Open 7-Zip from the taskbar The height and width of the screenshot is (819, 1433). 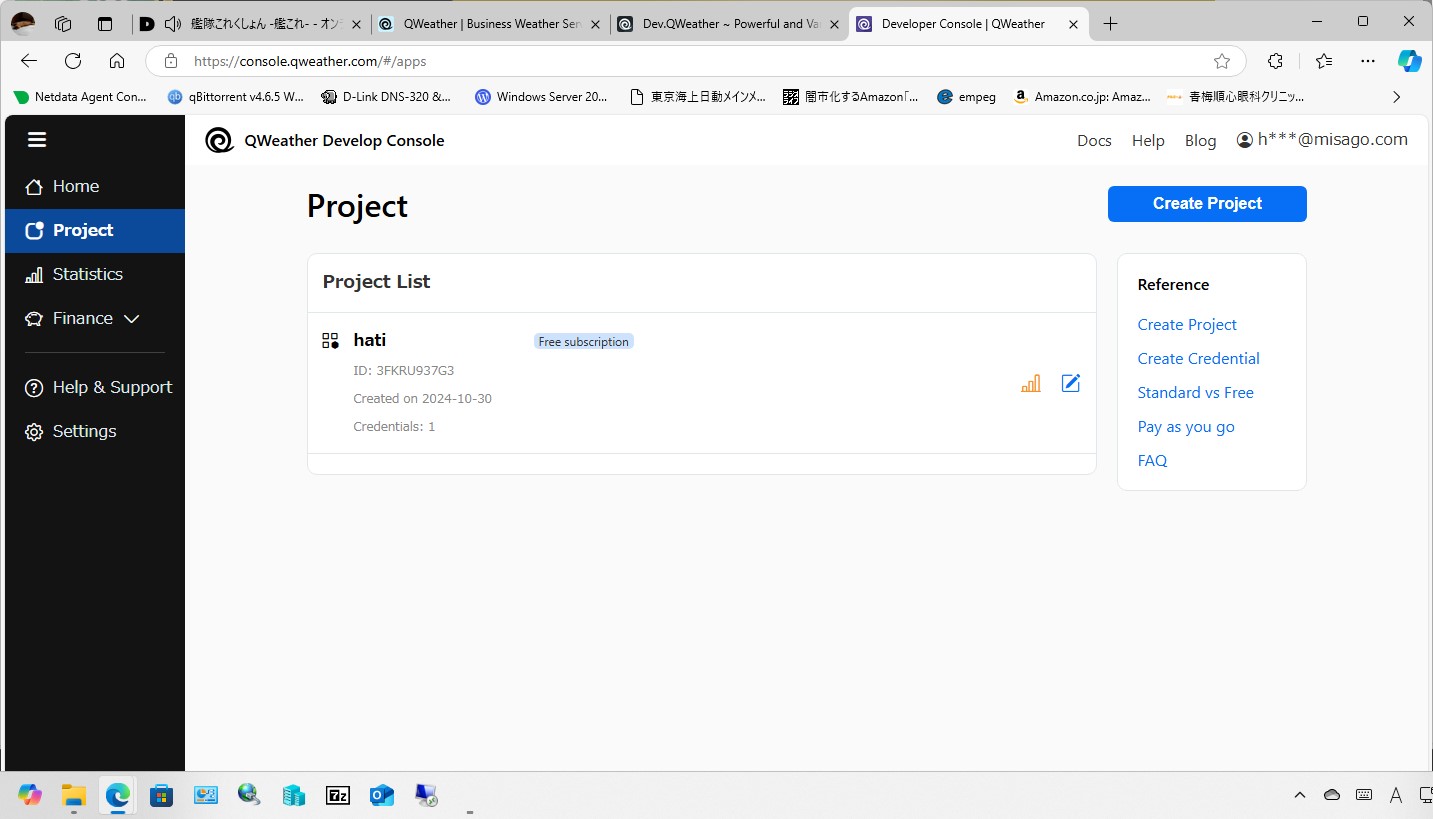click(x=338, y=796)
